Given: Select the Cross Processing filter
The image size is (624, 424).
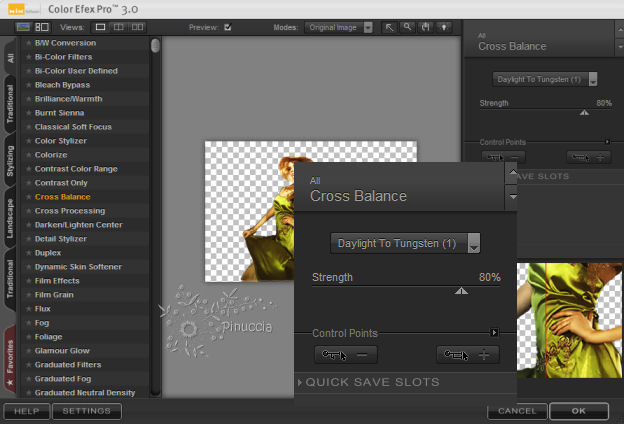Looking at the screenshot, I should pos(70,211).
